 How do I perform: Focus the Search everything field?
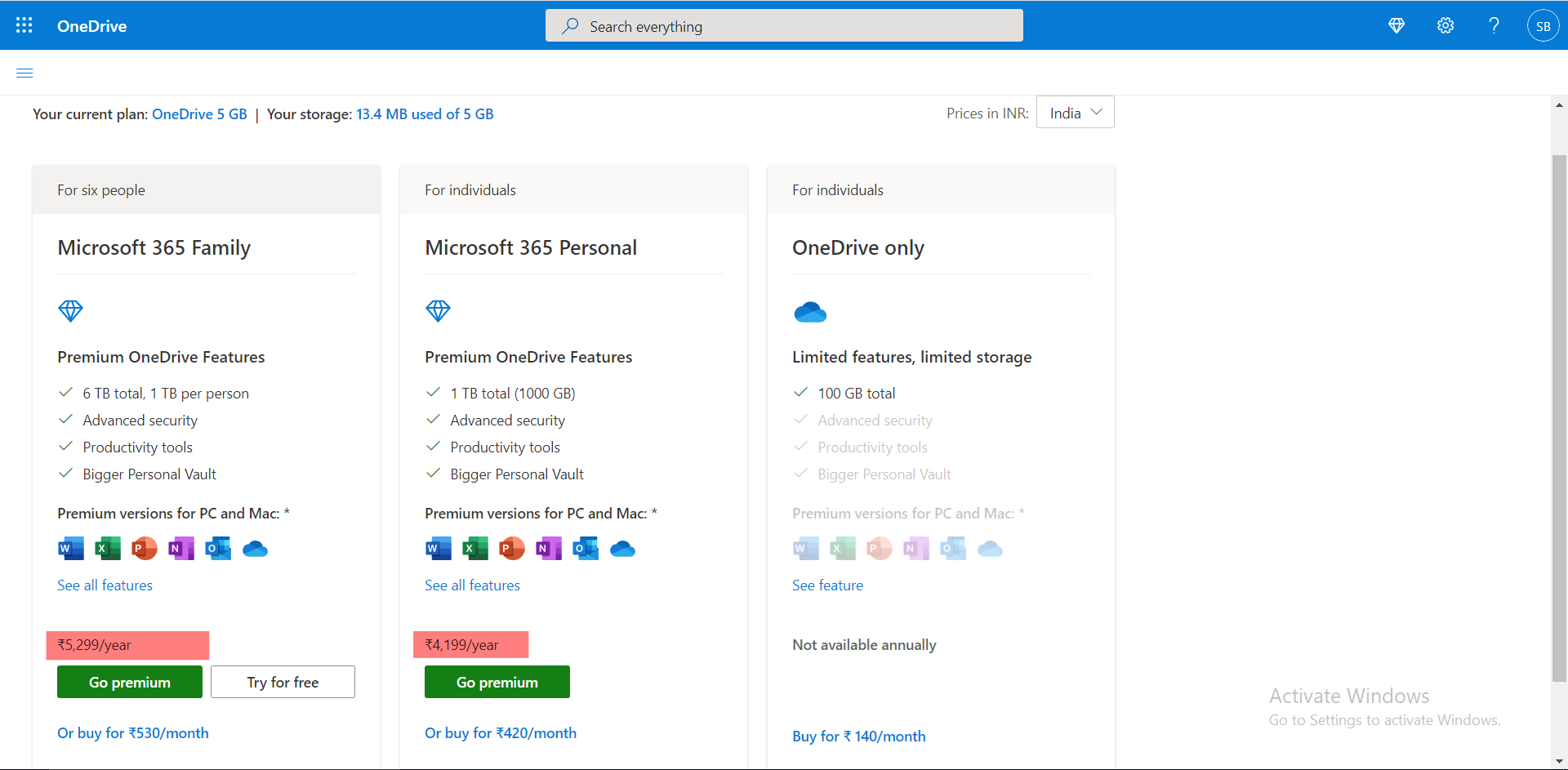tap(784, 25)
